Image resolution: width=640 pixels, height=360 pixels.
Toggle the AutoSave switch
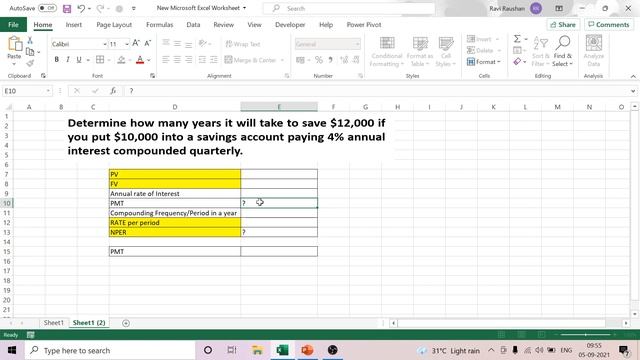pyautogui.click(x=47, y=8)
